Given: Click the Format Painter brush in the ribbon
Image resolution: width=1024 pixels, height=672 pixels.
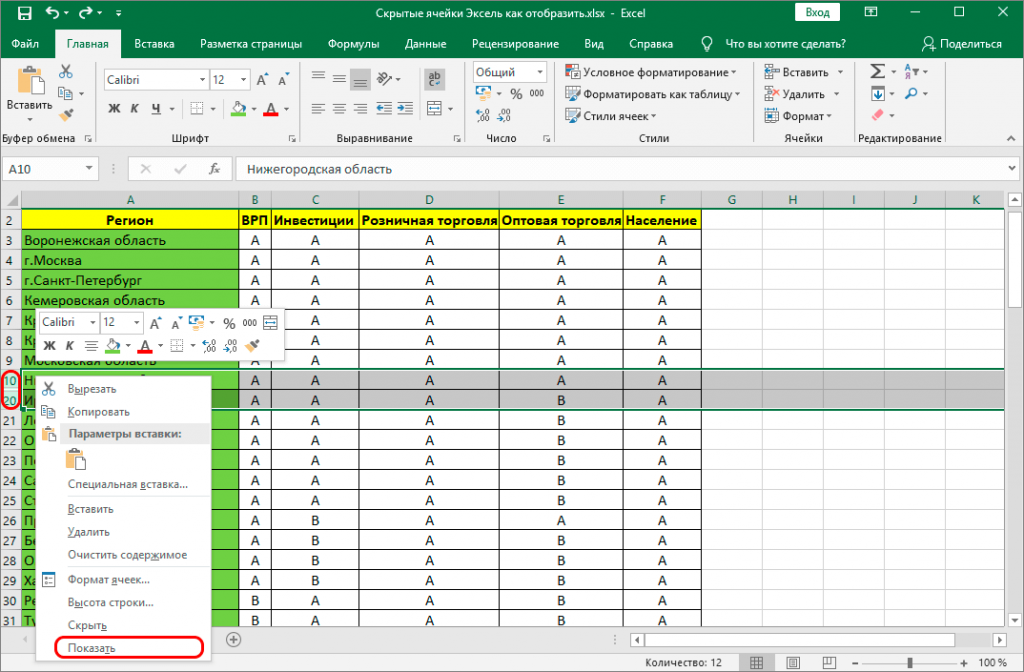Looking at the screenshot, I should pyautogui.click(x=66, y=115).
